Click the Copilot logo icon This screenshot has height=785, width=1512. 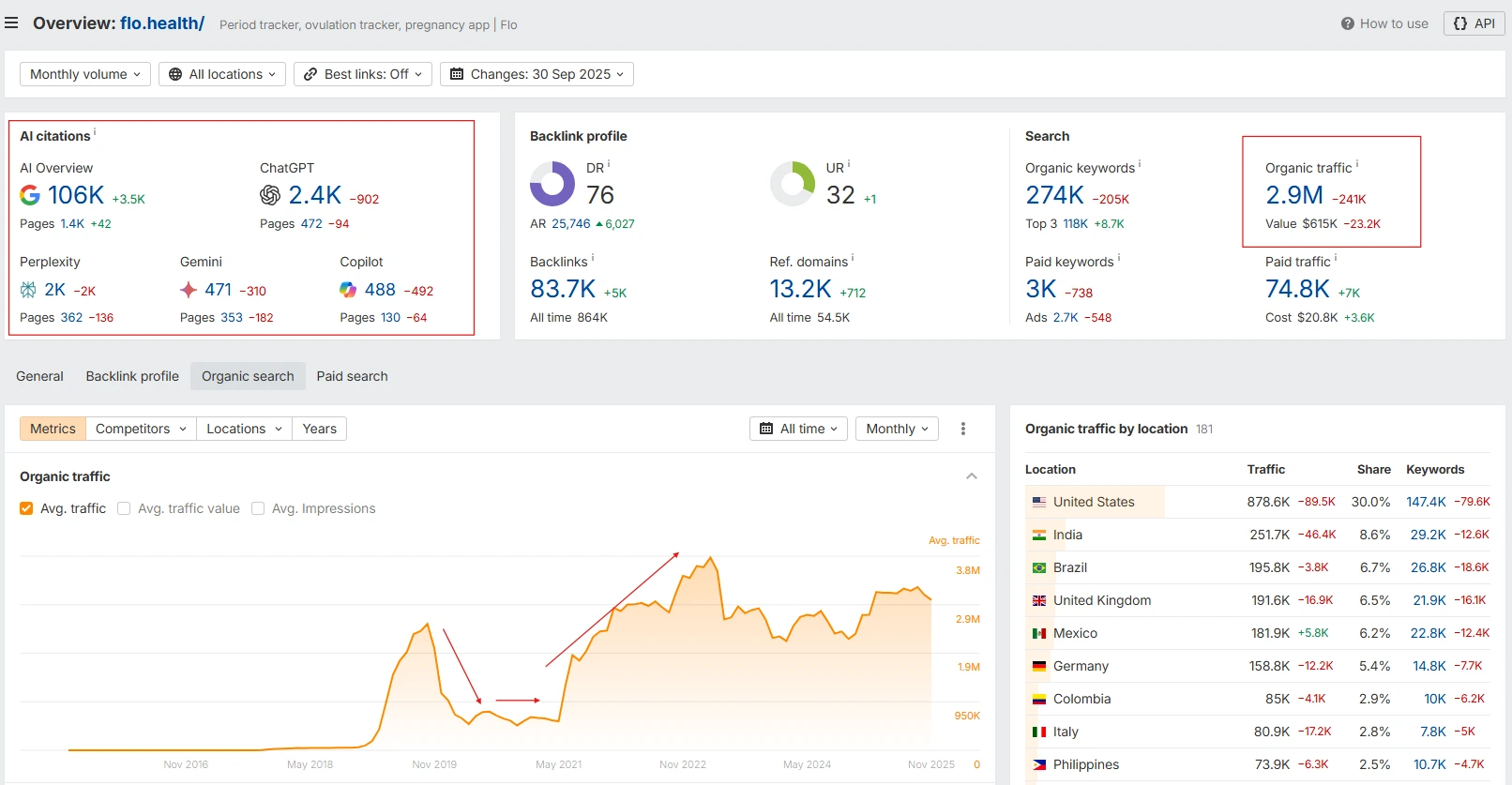[x=348, y=290]
